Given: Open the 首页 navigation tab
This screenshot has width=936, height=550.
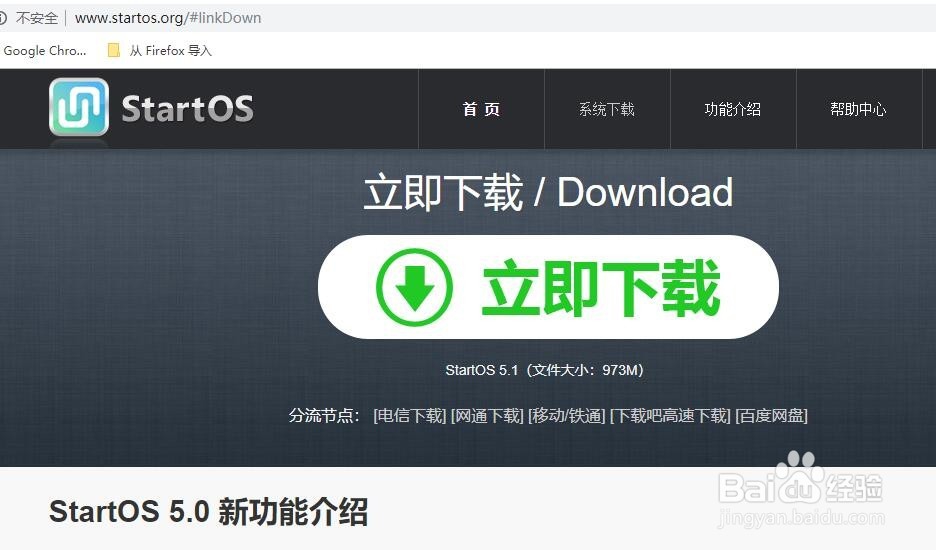Looking at the screenshot, I should [x=481, y=109].
